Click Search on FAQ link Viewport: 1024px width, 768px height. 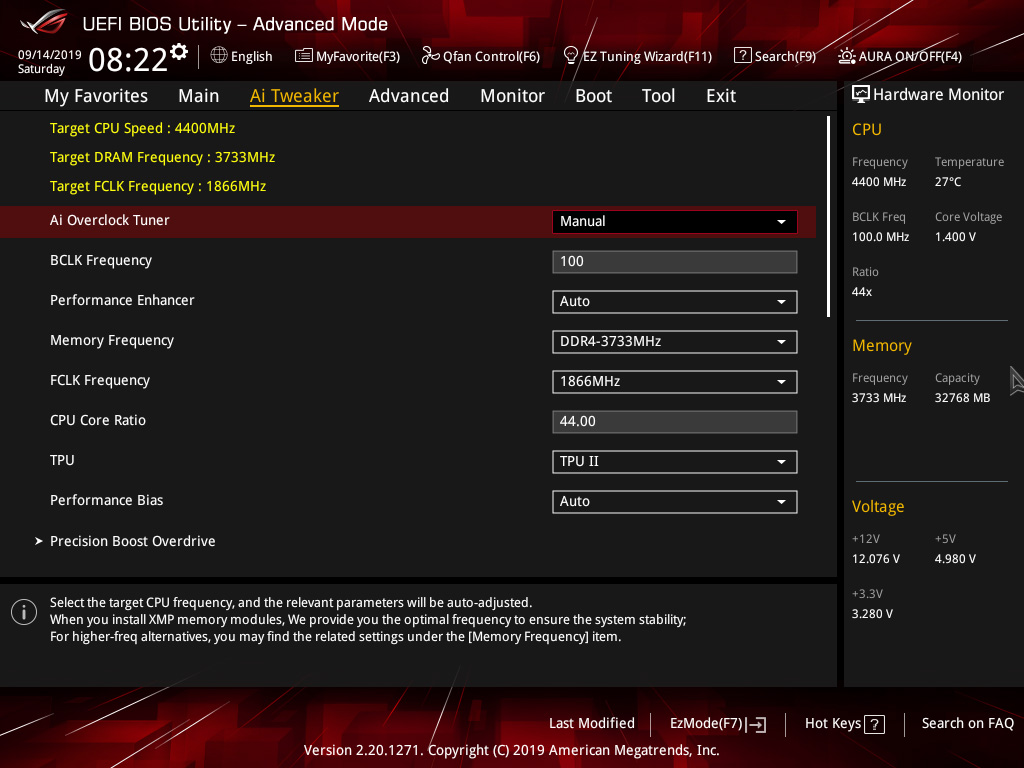(967, 723)
